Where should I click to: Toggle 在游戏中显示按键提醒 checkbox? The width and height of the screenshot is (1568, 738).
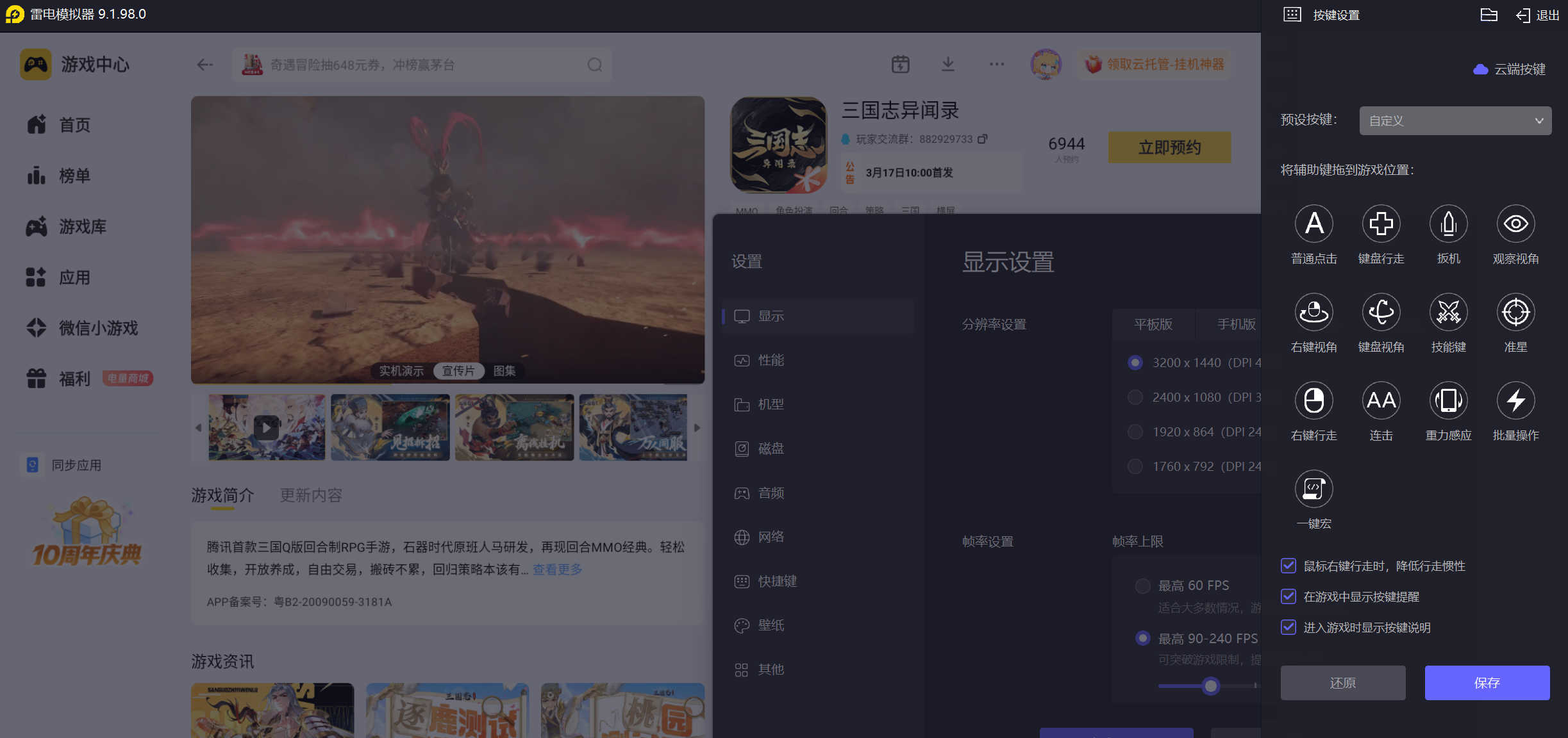[x=1289, y=596]
